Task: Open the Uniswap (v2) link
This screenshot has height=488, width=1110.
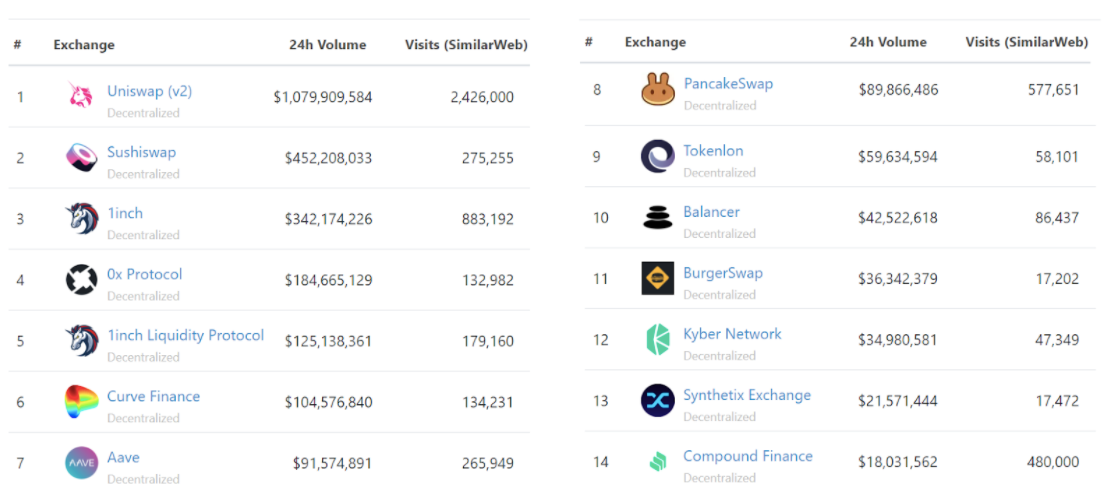Action: 149,91
